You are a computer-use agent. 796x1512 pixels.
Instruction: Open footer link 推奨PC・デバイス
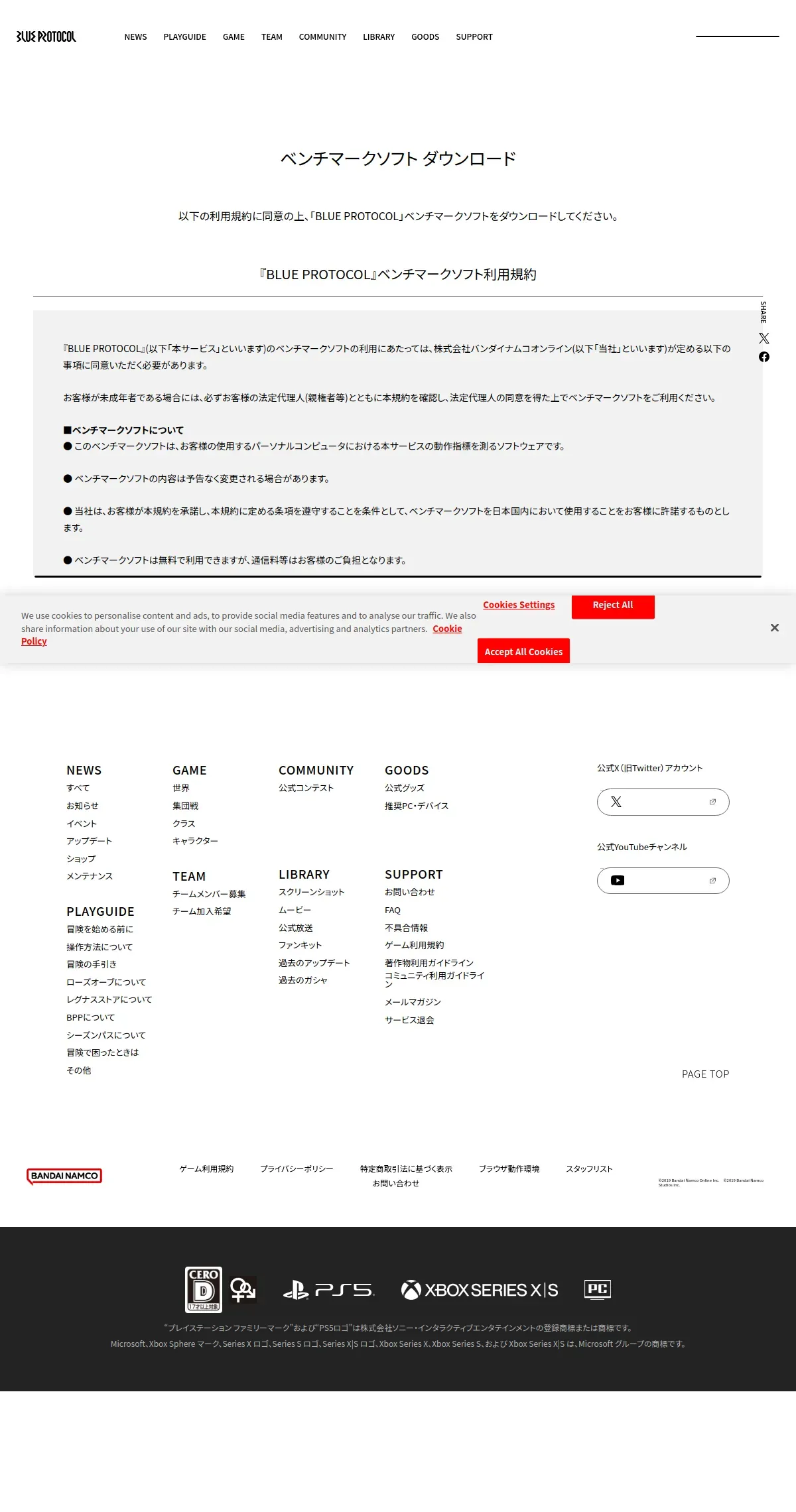417,806
